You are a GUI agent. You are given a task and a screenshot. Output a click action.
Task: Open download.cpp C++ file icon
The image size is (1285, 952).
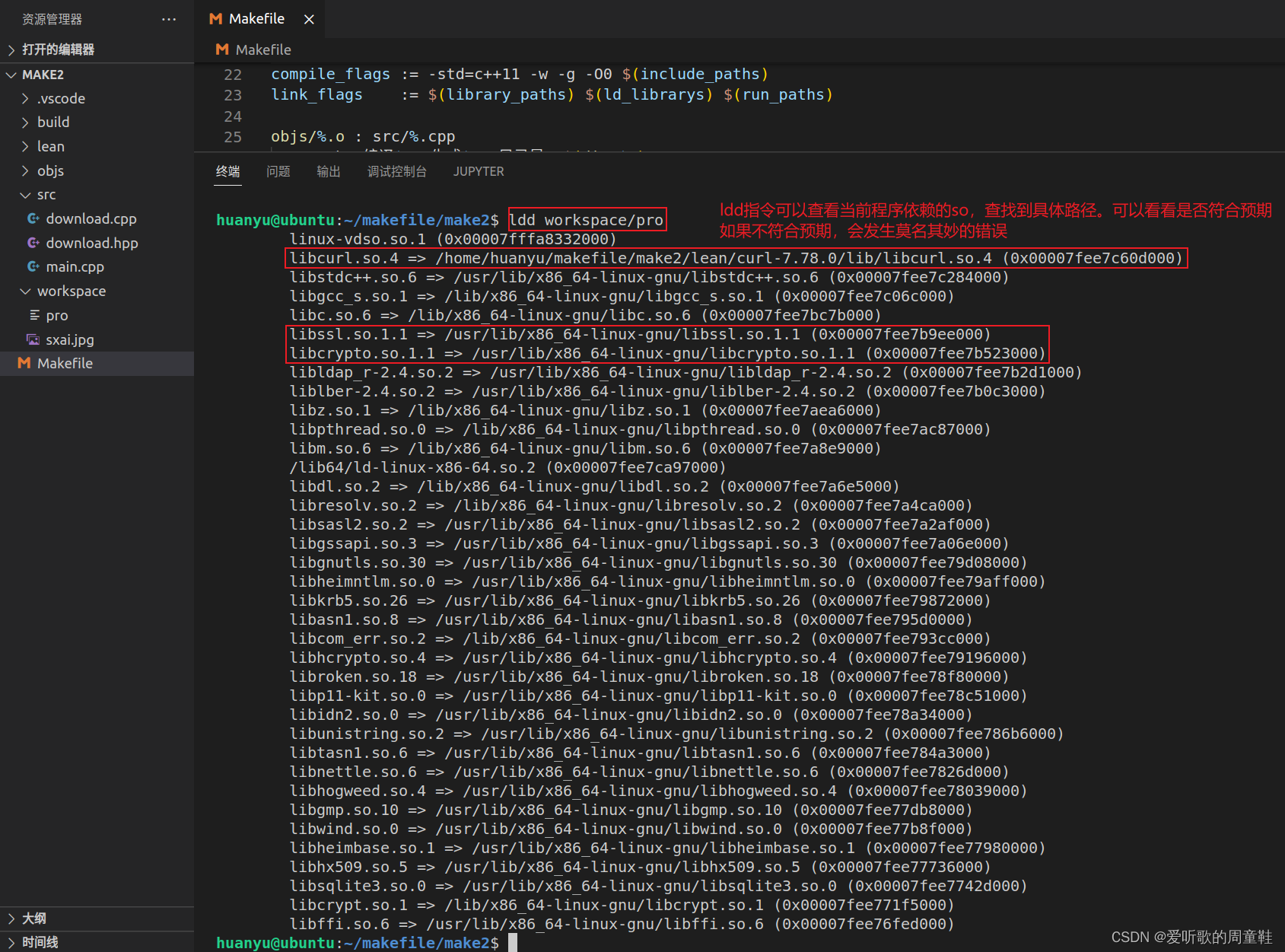pyautogui.click(x=33, y=218)
